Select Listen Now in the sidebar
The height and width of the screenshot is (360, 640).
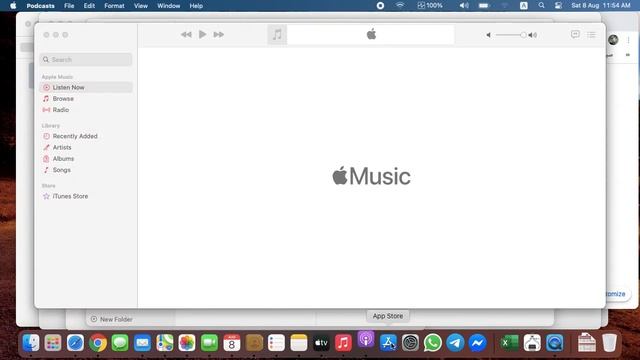pos(86,87)
